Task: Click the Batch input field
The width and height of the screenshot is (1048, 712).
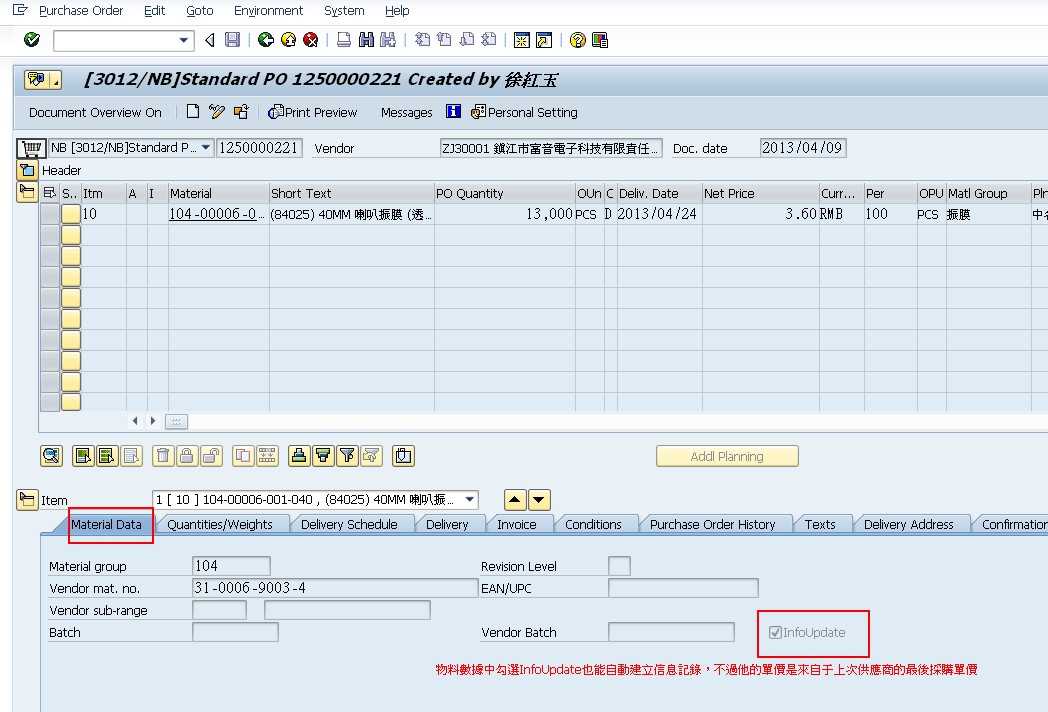Action: [x=235, y=632]
